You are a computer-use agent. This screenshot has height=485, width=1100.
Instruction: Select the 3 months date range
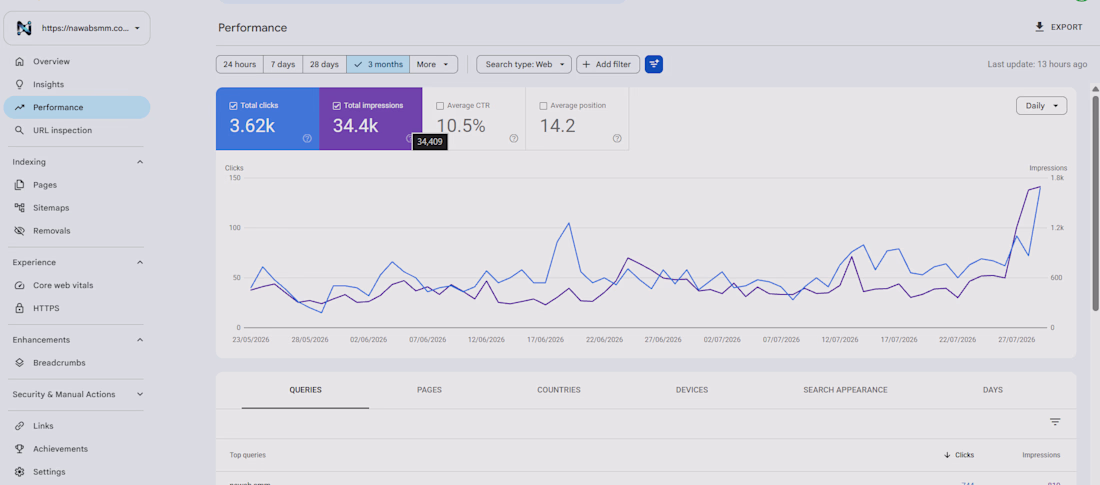coord(378,65)
